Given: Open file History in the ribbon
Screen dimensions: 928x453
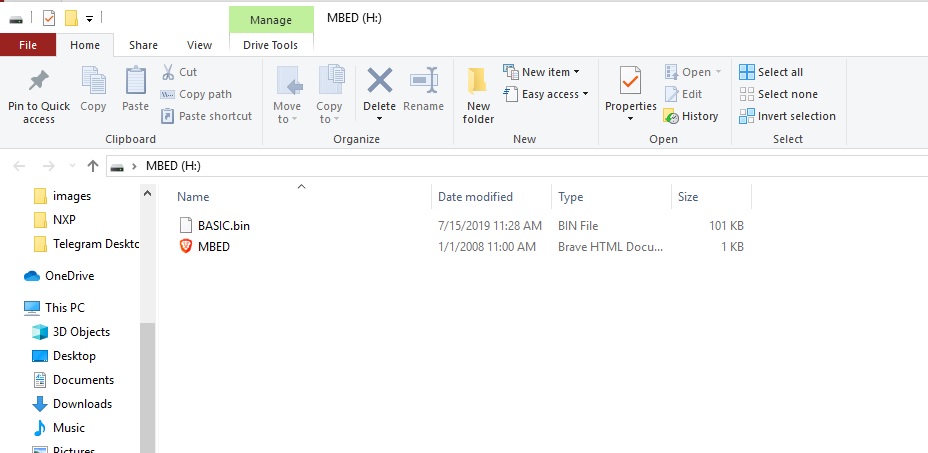Looking at the screenshot, I should point(690,116).
